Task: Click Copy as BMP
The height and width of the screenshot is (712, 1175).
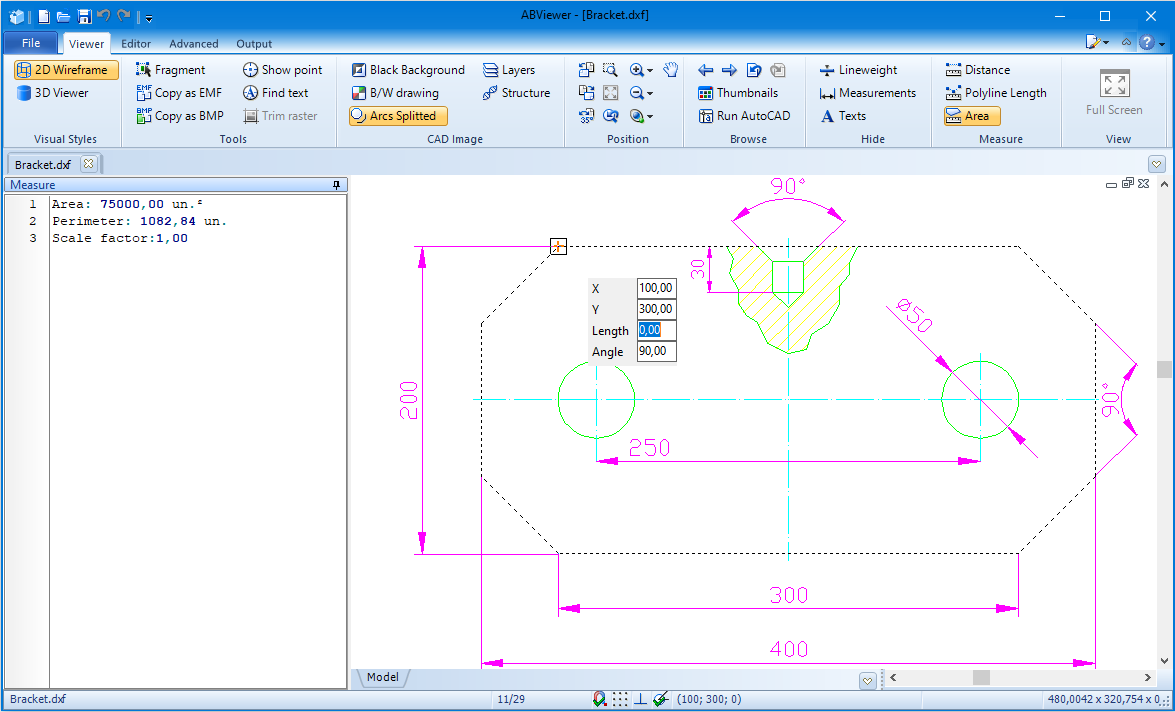Action: pyautogui.click(x=180, y=115)
